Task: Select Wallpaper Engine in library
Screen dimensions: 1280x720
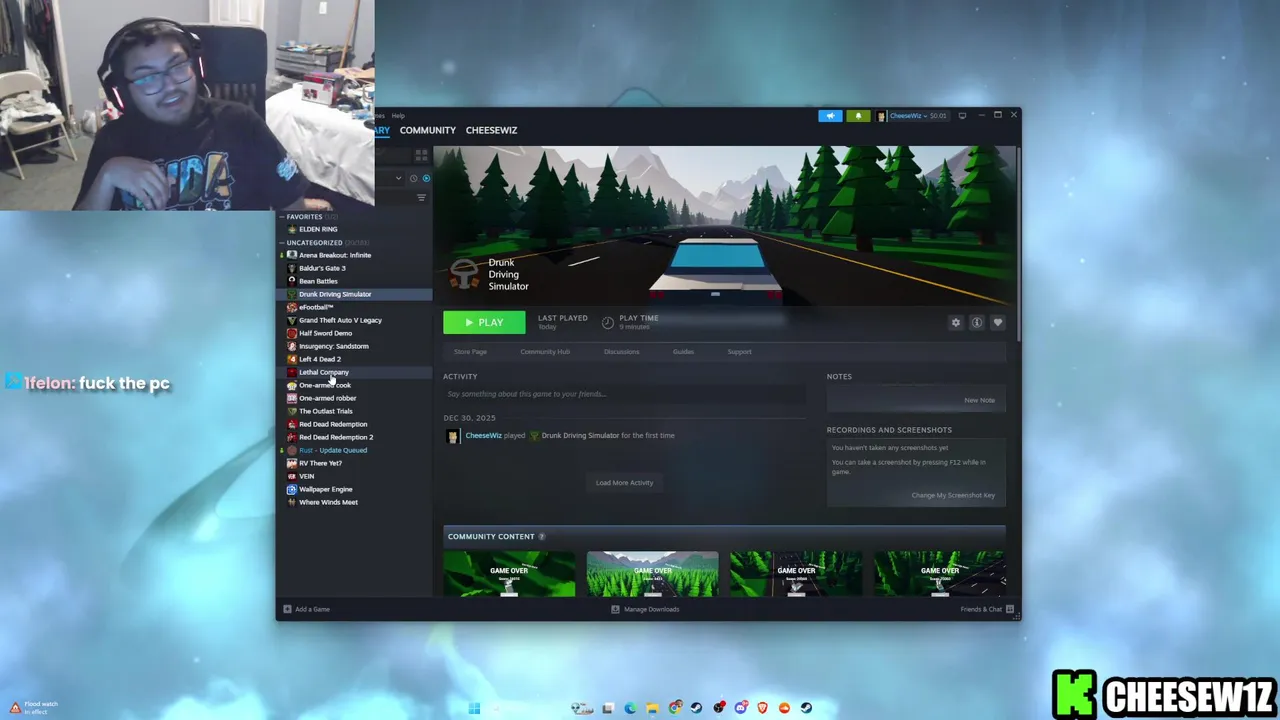Action: tap(354, 489)
